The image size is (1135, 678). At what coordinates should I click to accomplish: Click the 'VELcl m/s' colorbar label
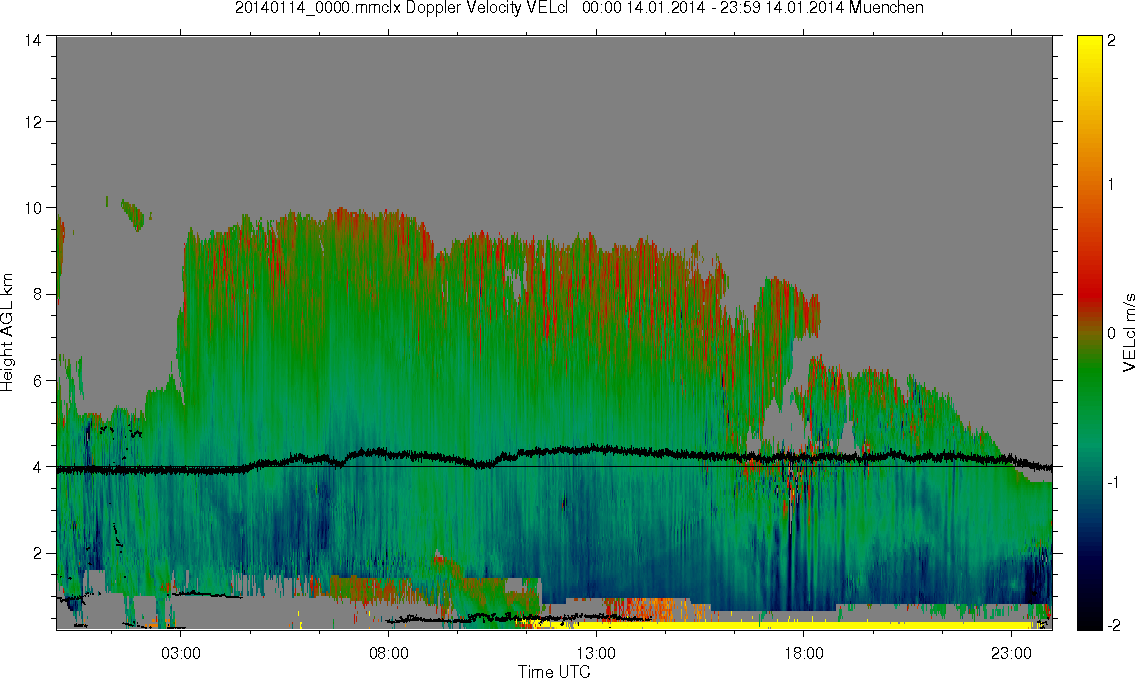(x=1128, y=333)
